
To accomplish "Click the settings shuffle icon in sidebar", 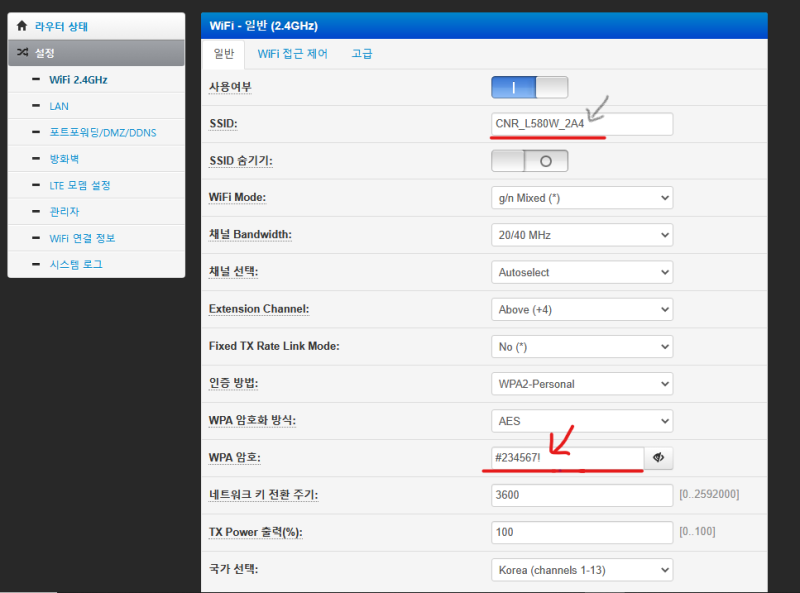I will tap(22, 52).
